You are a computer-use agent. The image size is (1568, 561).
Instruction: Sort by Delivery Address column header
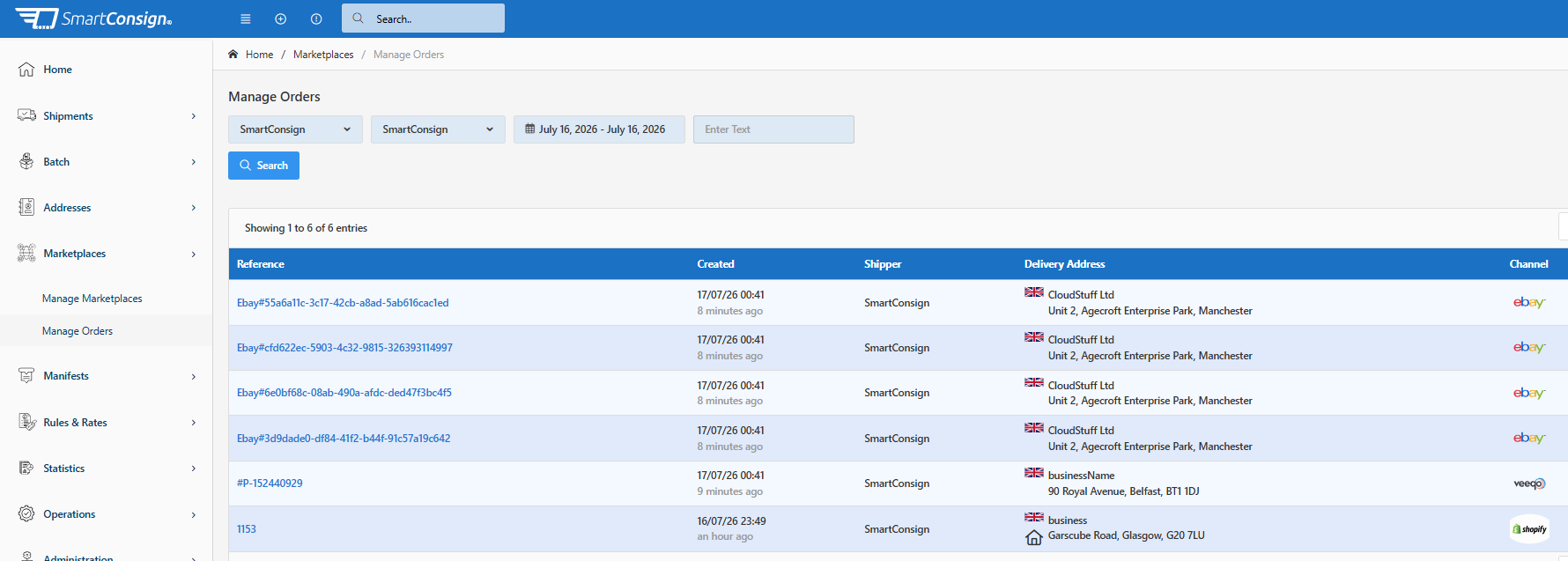pyautogui.click(x=1064, y=264)
